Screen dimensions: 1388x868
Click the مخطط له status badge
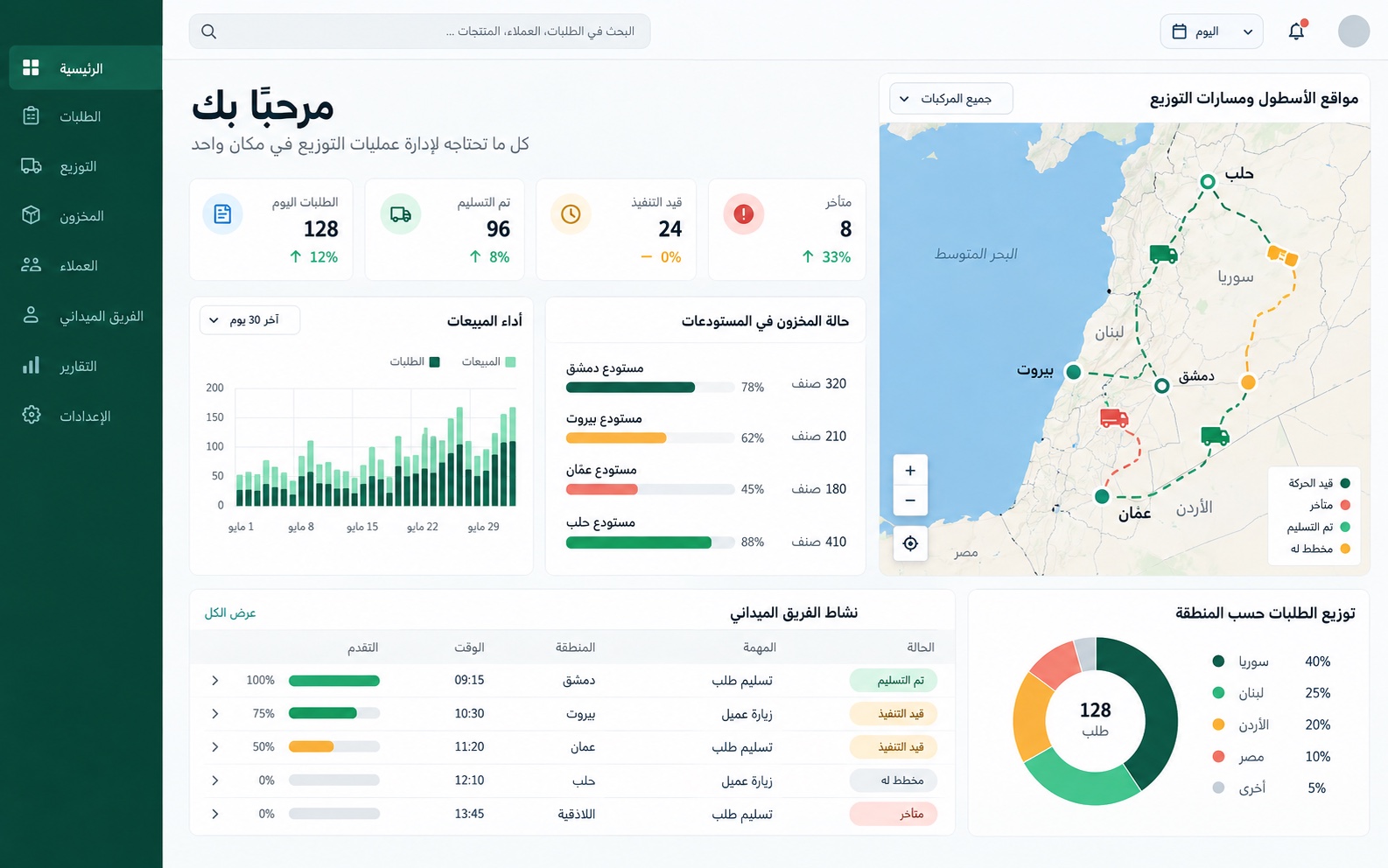[x=894, y=780]
